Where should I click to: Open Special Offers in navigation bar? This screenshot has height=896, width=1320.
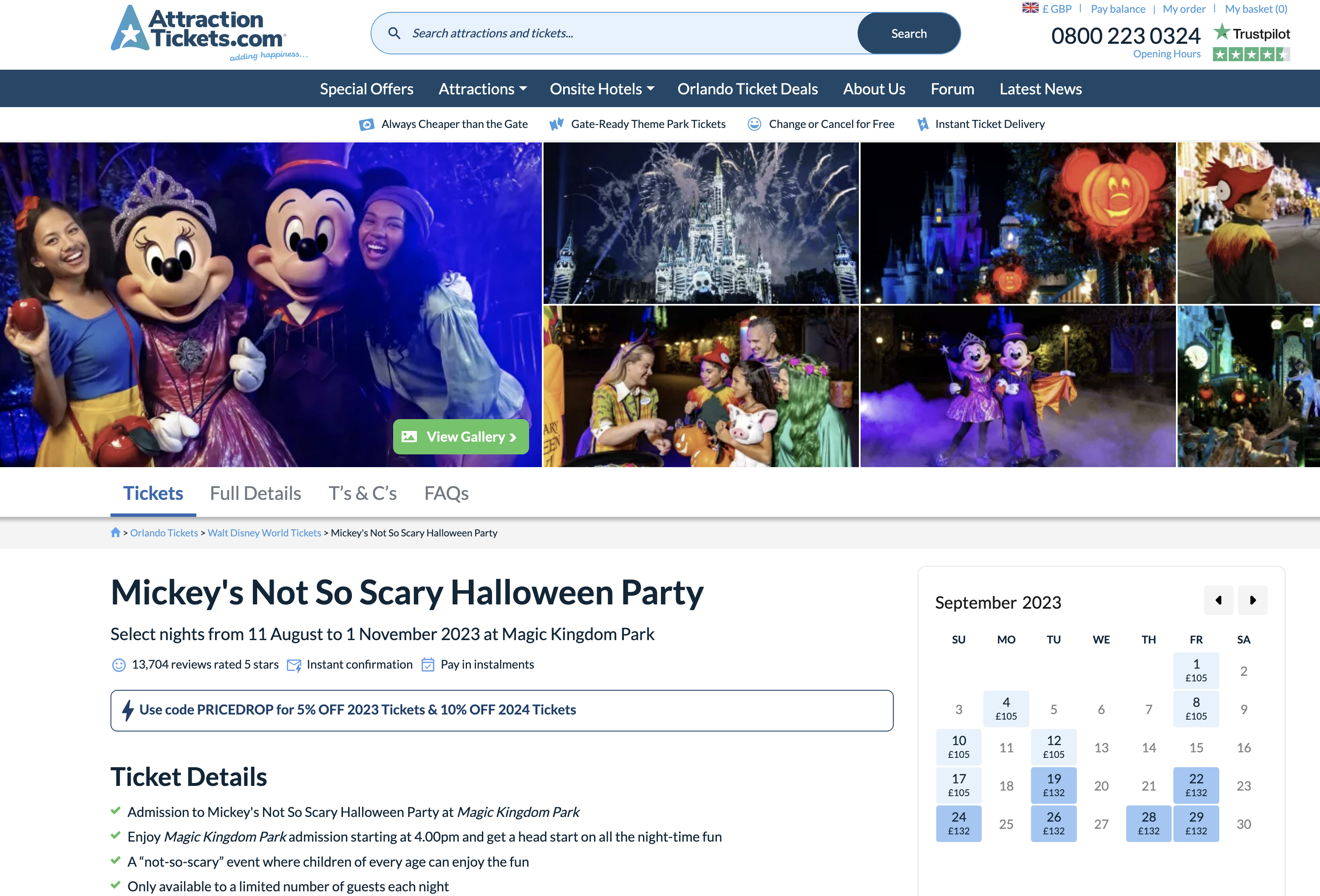tap(366, 89)
